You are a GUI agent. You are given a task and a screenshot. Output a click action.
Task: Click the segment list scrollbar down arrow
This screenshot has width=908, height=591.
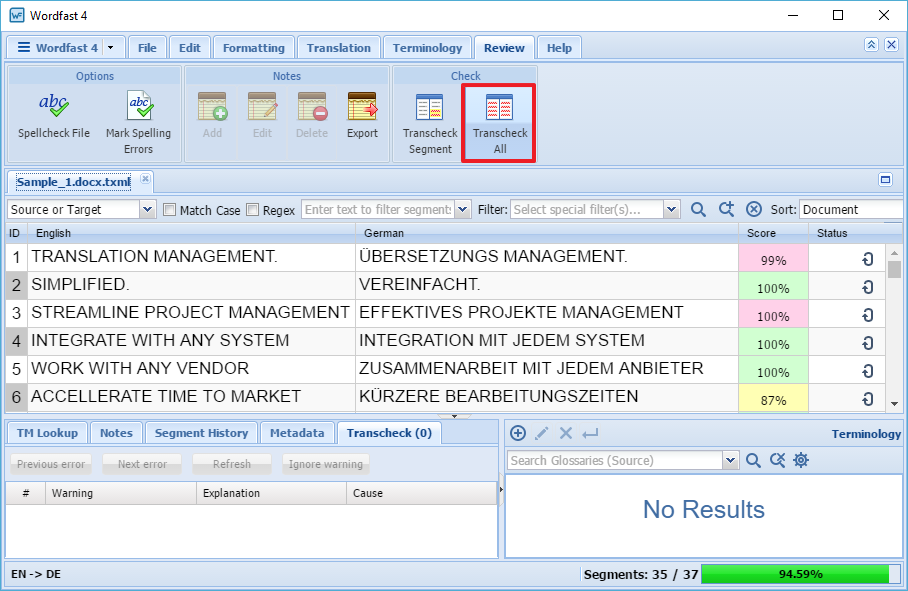point(894,403)
